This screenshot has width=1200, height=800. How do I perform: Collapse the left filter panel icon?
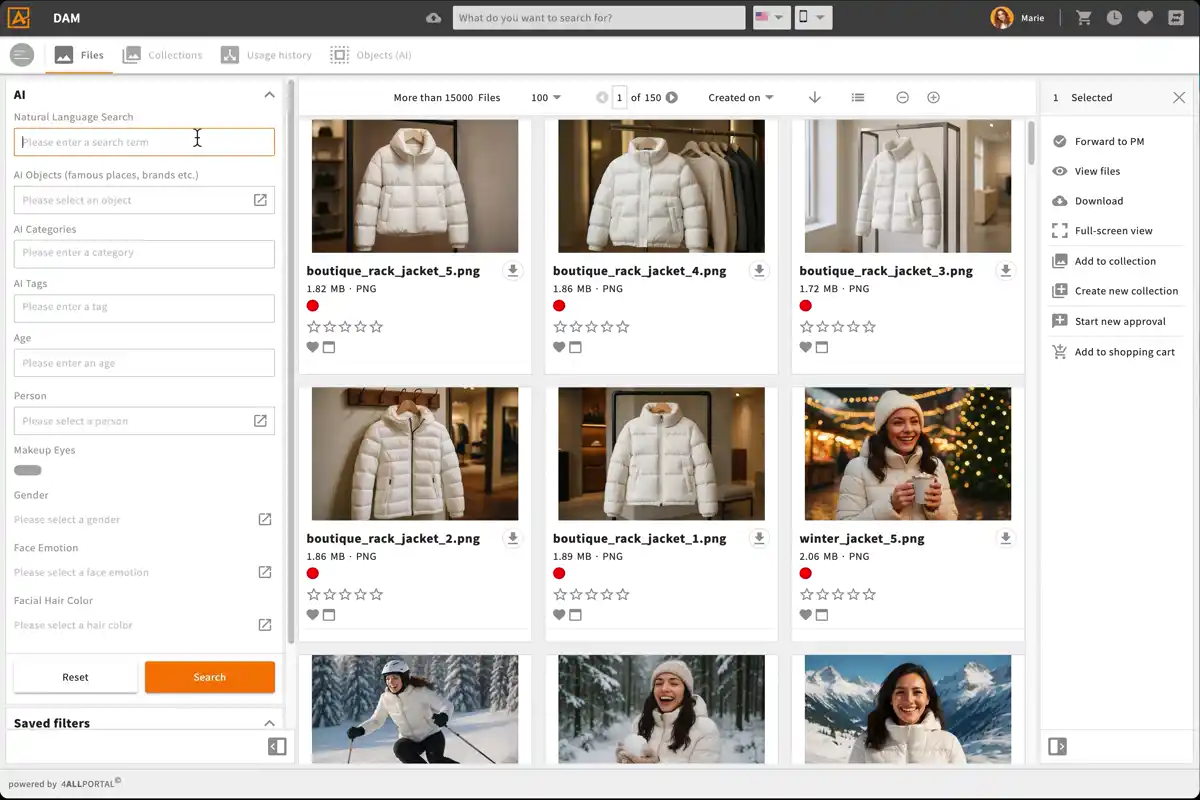click(277, 746)
